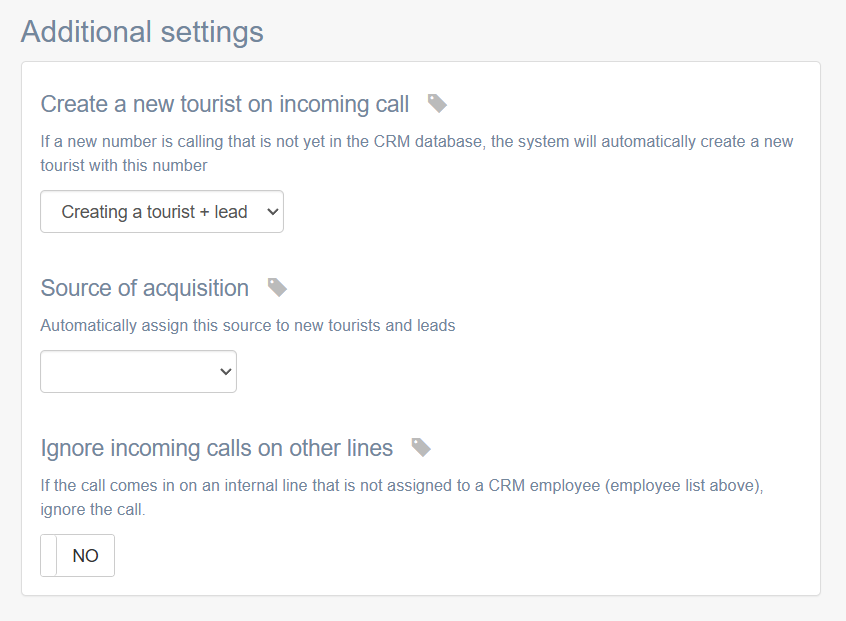
Task: Click tag icon beside Ignore incoming calls heading
Action: [x=421, y=447]
